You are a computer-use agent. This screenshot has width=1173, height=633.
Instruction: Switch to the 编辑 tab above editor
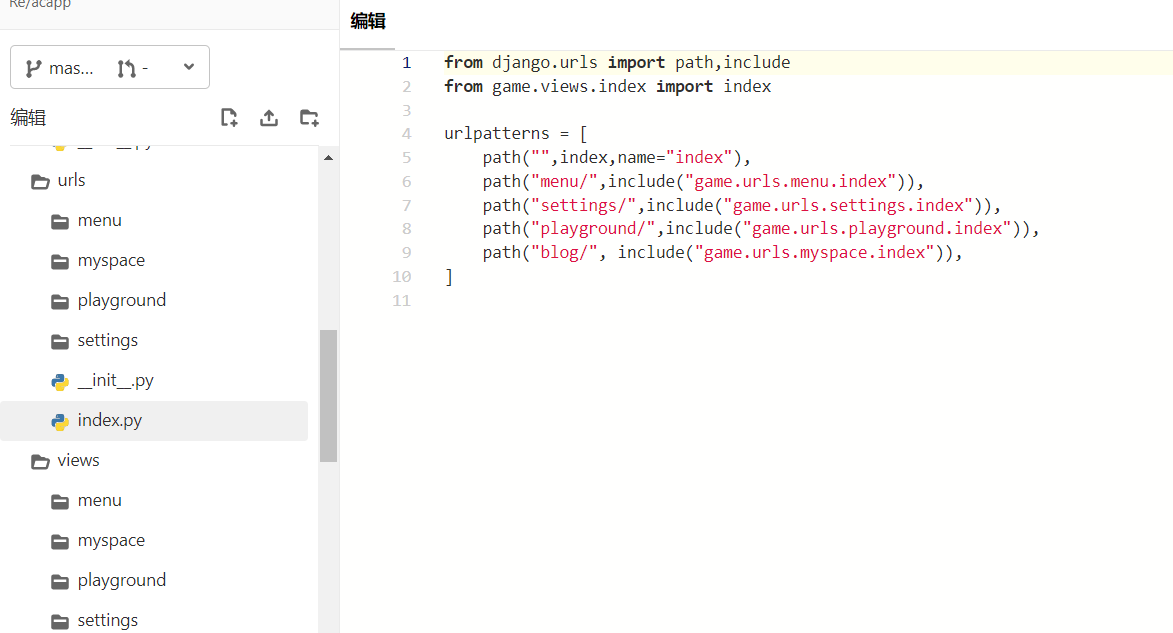(x=368, y=22)
